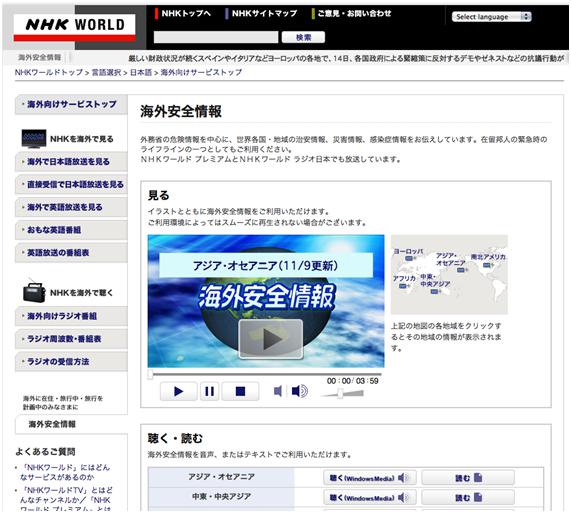
Task: Click 聴く(WindowsMedia) for アジア・オセアニア
Action: pyautogui.click(x=369, y=478)
